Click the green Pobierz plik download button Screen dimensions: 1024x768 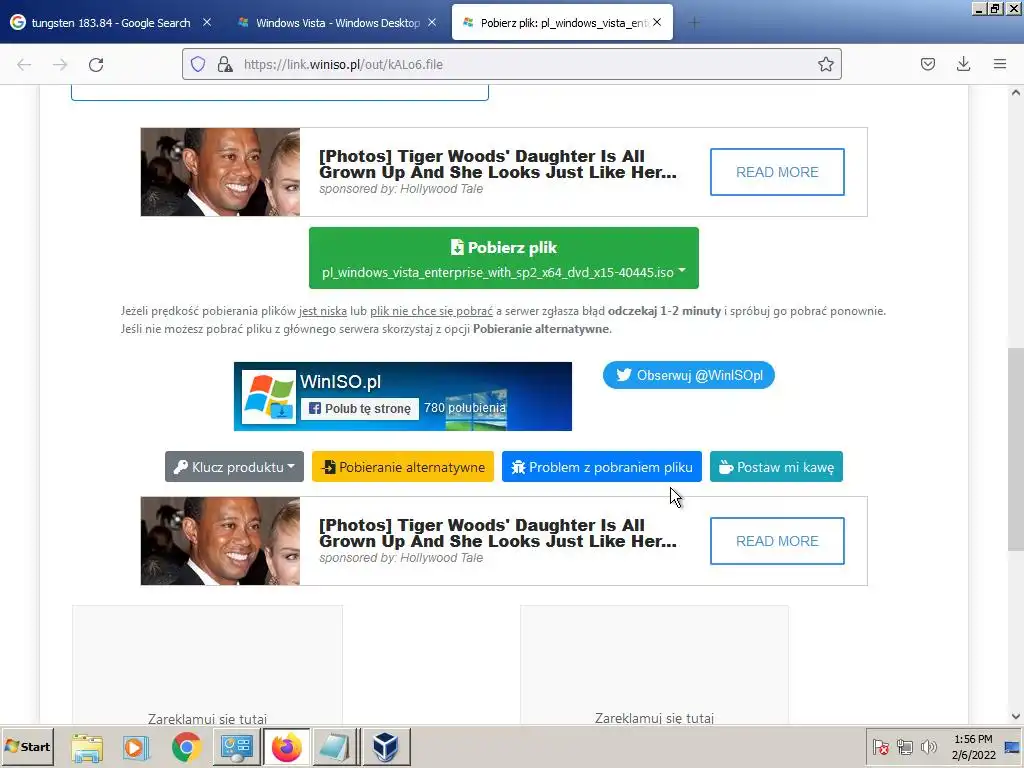pyautogui.click(x=504, y=258)
